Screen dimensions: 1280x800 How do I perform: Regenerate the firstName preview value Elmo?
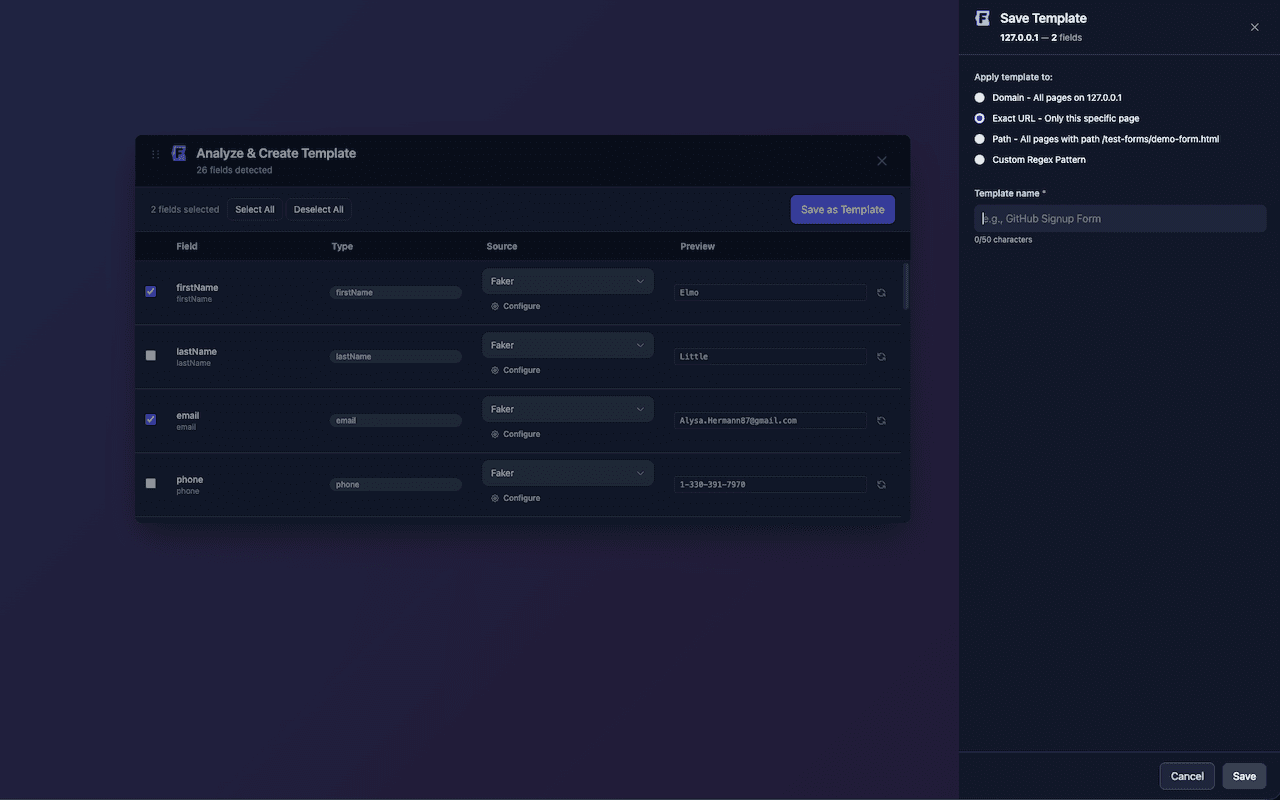pos(881,292)
